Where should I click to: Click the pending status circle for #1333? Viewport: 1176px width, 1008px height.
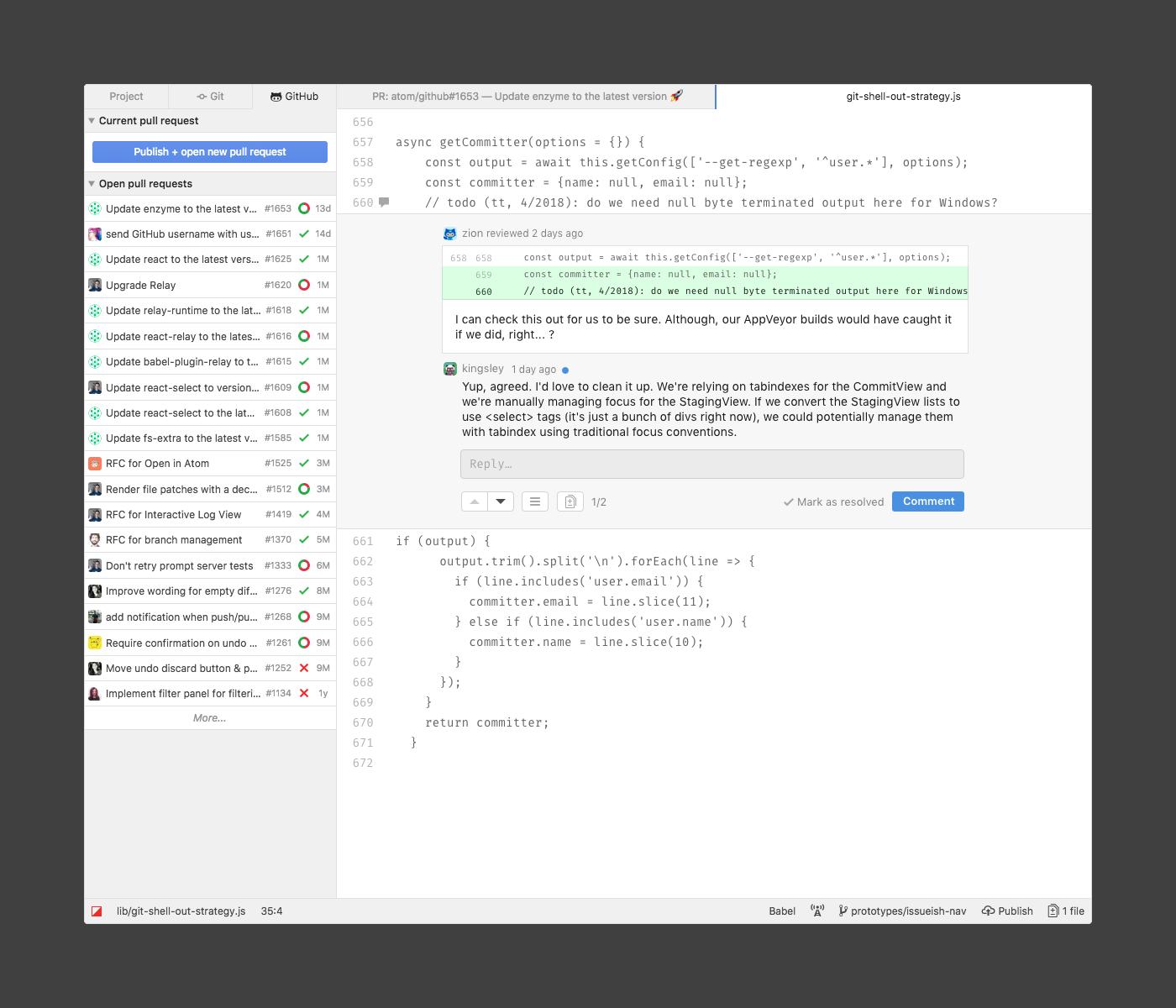(304, 565)
